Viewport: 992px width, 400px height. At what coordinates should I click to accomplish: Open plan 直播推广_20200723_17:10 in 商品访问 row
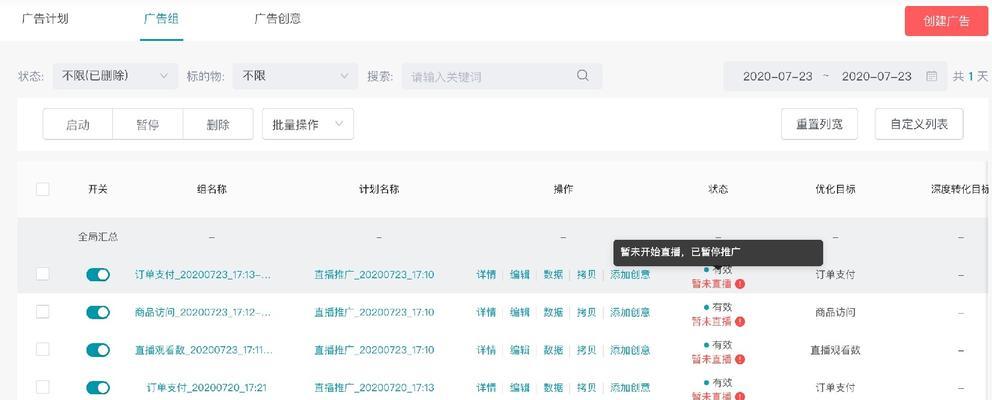[x=375, y=312]
